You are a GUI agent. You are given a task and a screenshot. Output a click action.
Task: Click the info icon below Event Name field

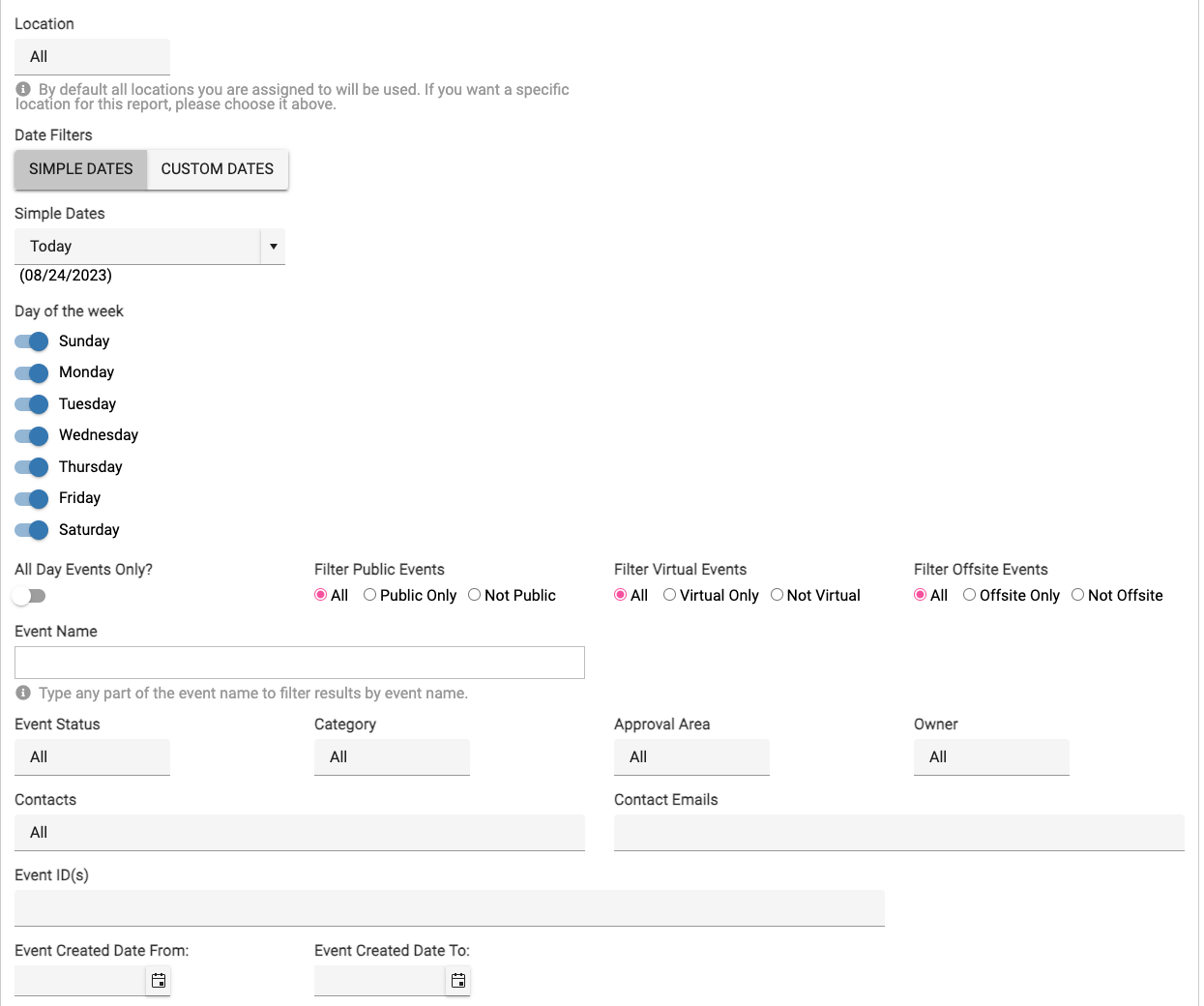pos(23,693)
